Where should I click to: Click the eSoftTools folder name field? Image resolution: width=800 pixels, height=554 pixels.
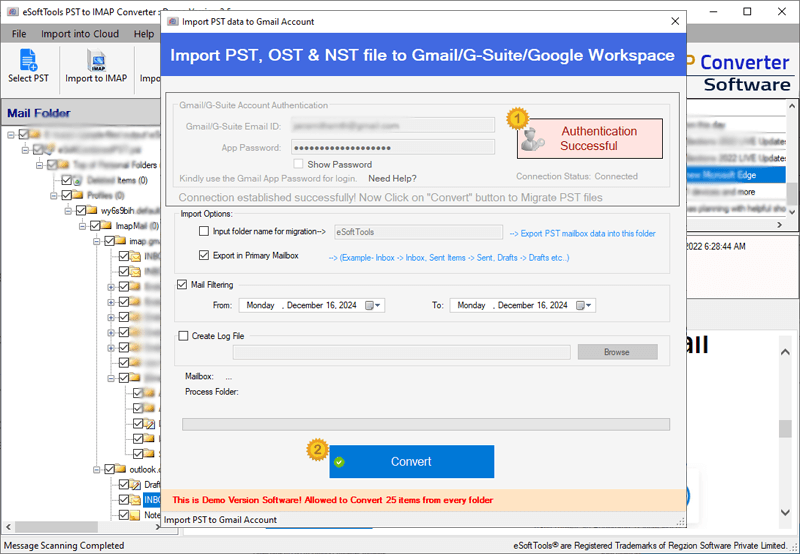point(418,232)
